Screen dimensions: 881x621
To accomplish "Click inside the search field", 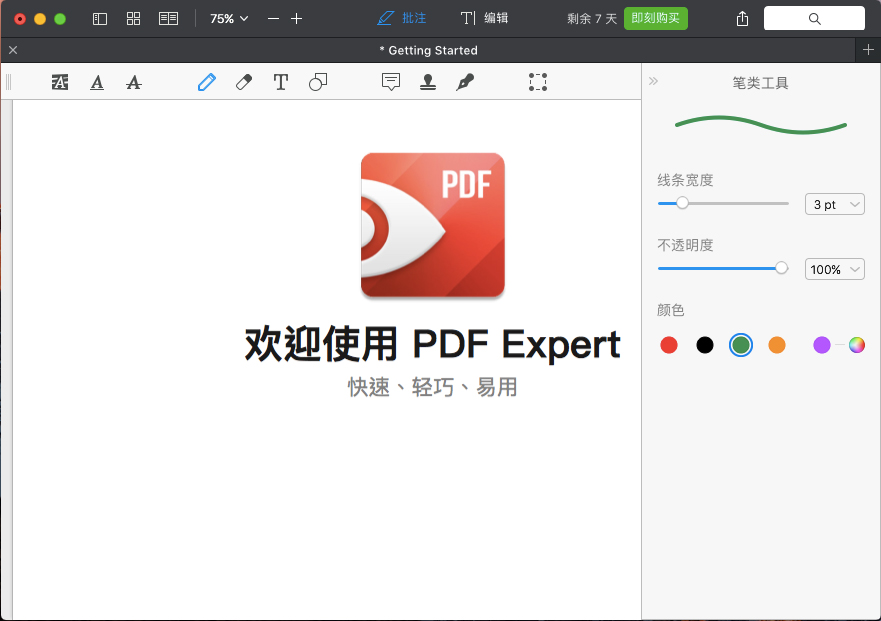I will pyautogui.click(x=814, y=18).
